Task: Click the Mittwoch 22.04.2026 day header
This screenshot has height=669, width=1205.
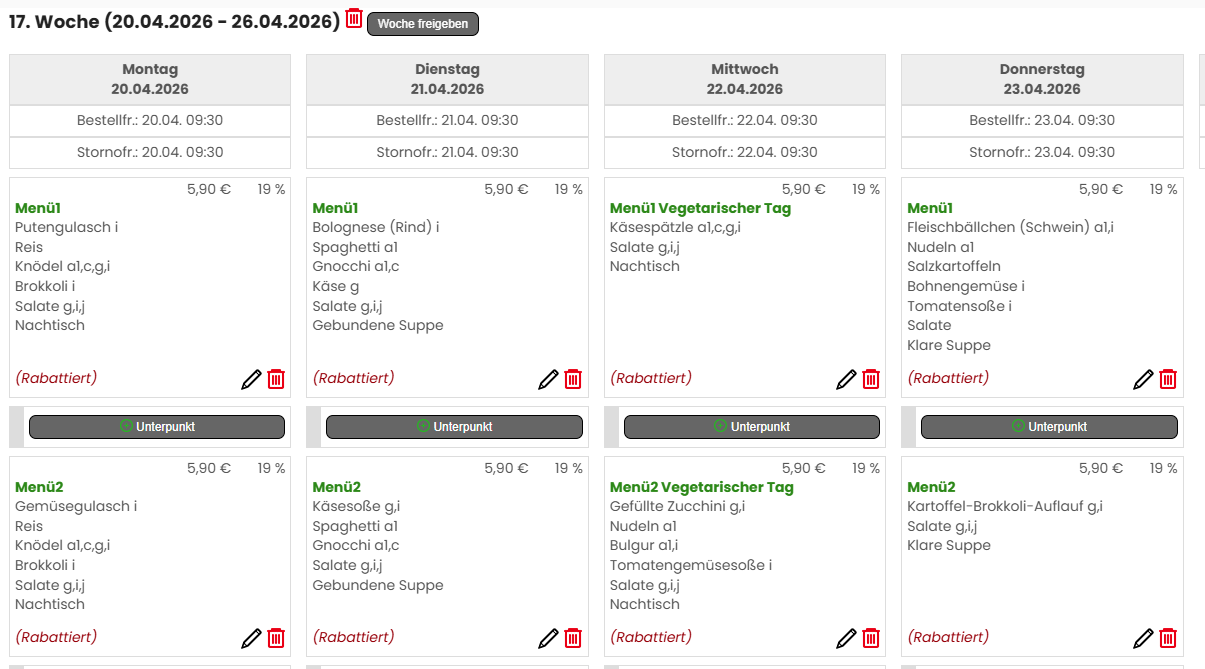Action: point(745,79)
